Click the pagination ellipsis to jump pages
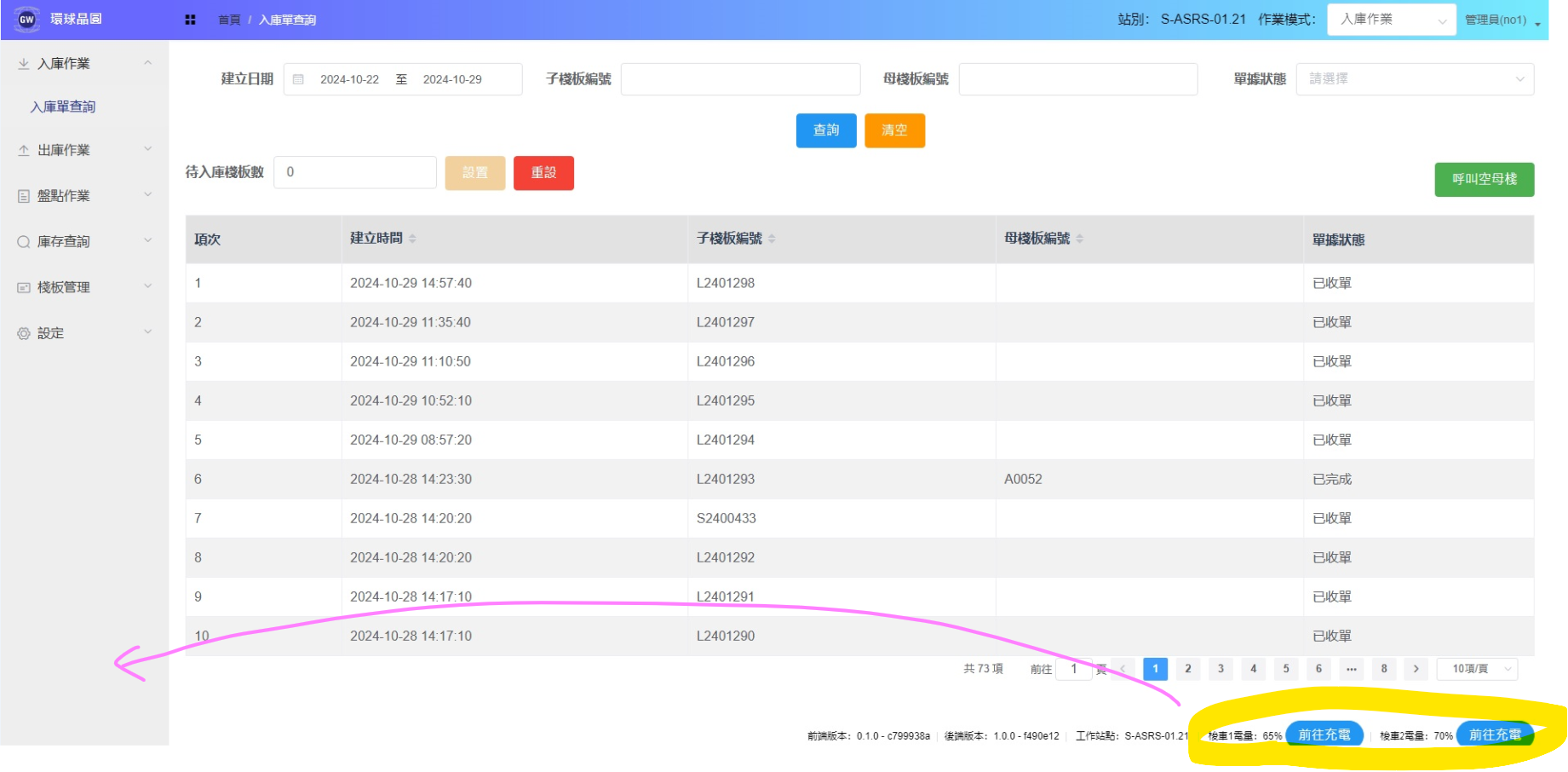 [1351, 669]
